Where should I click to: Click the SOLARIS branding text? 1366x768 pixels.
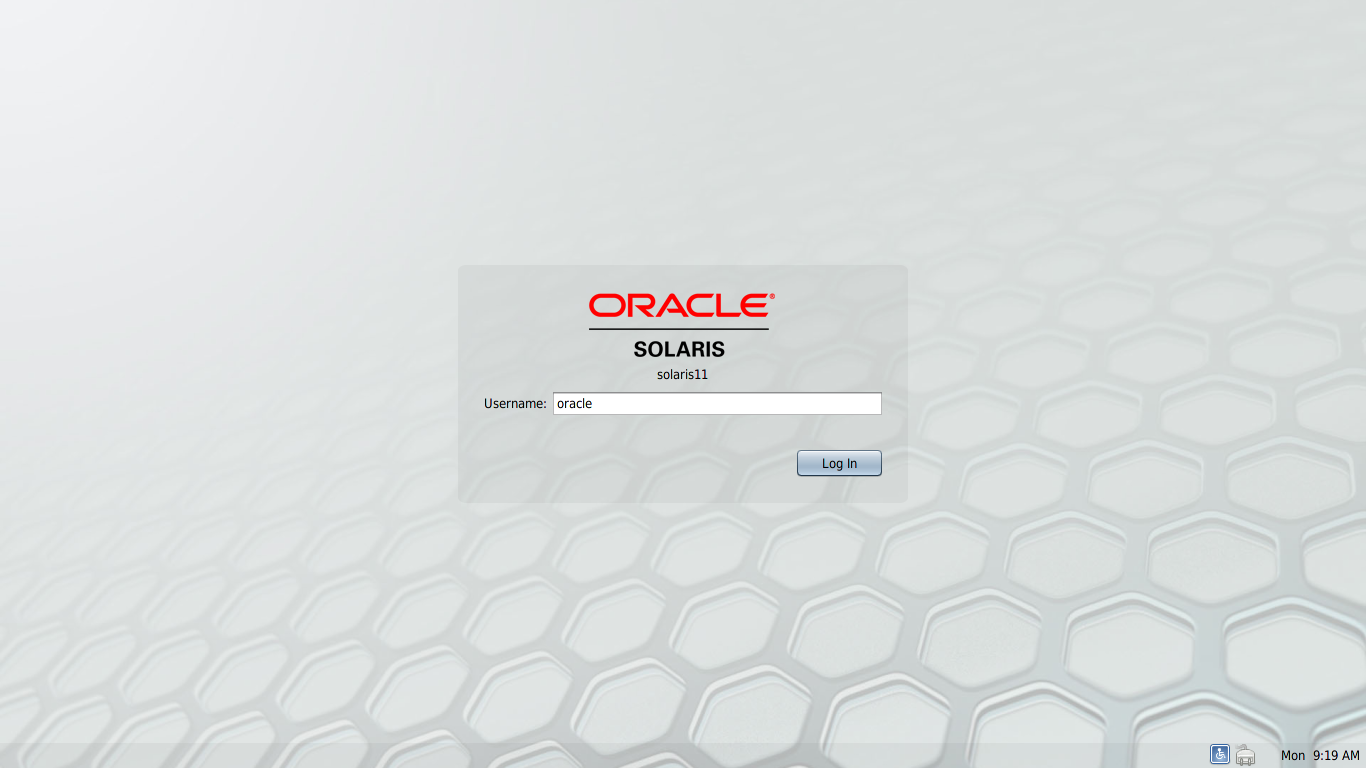[x=680, y=349]
